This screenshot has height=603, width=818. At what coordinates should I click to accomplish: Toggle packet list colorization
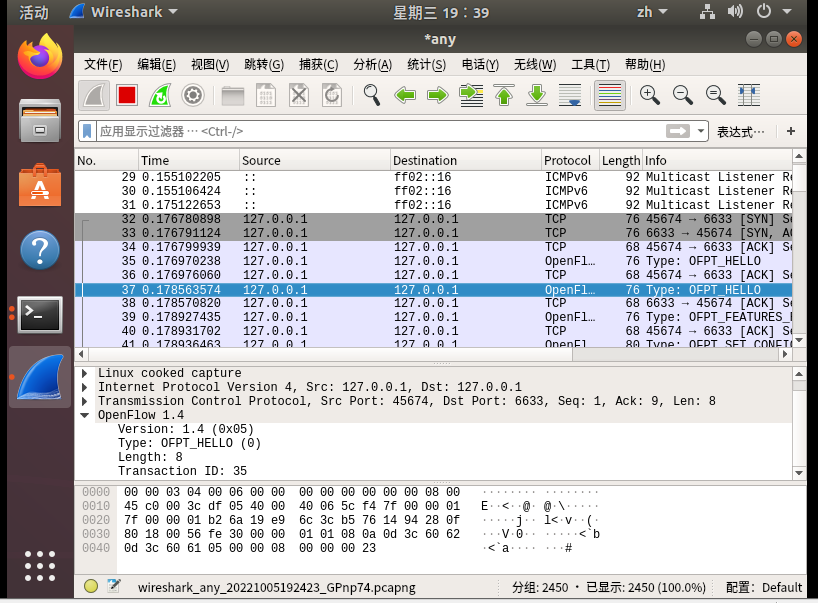610,95
